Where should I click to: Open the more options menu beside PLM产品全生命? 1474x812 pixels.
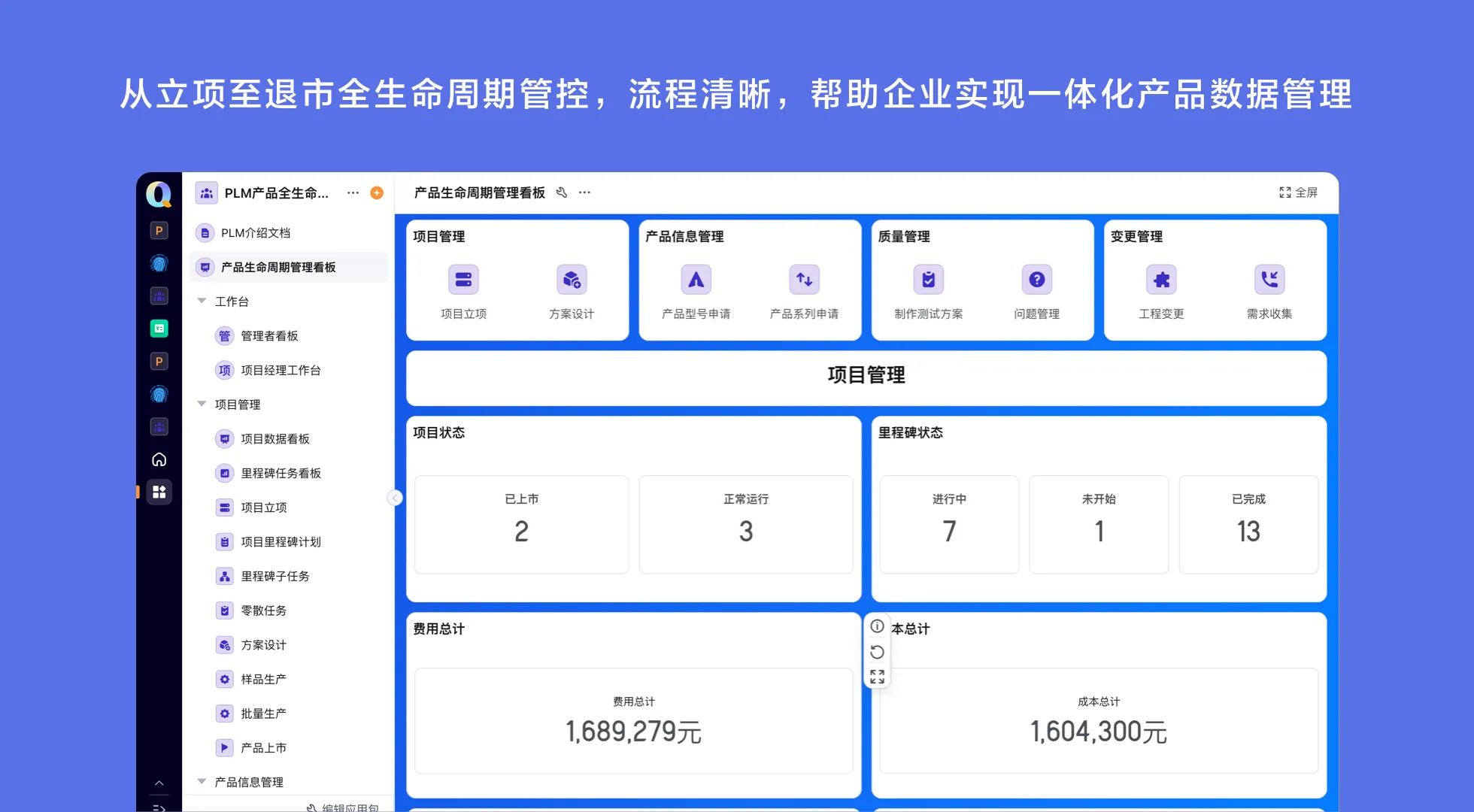pyautogui.click(x=353, y=192)
